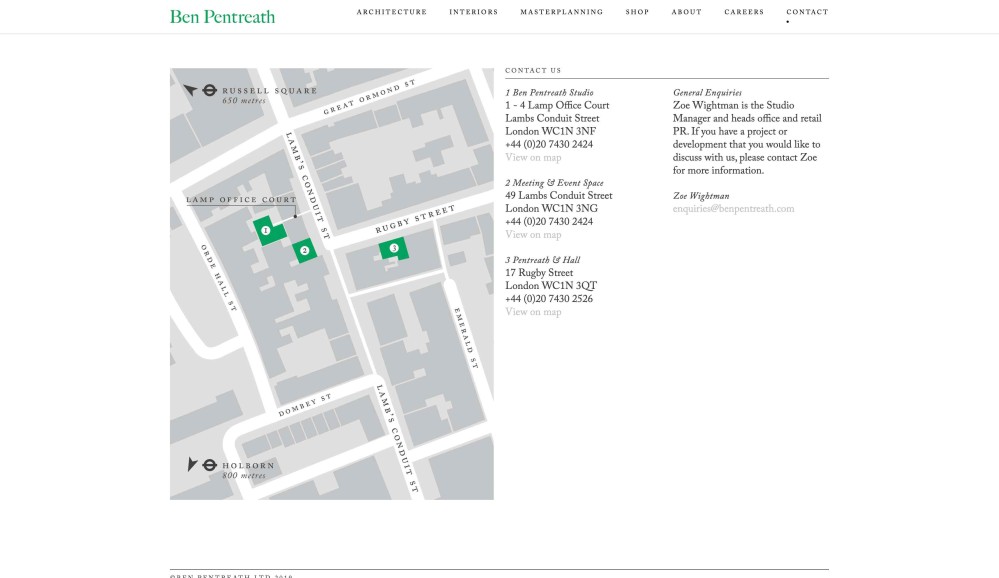Click the London WC1N 3NG postcode line
The width and height of the screenshot is (999, 578).
click(552, 209)
